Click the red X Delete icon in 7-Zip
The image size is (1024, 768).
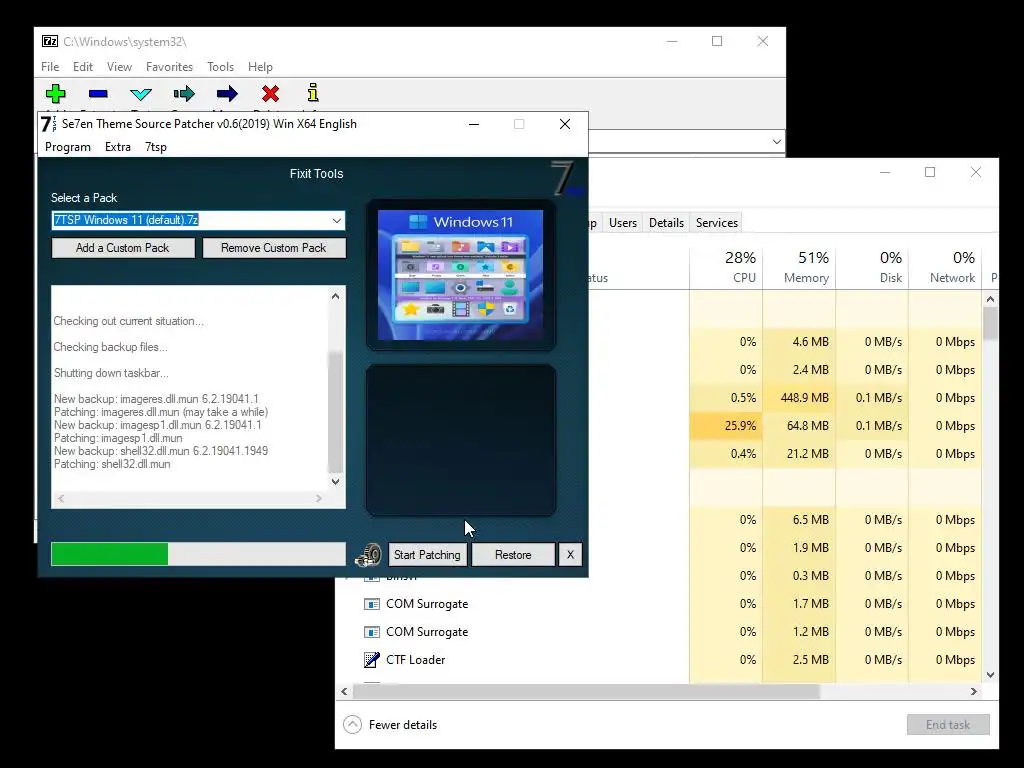click(270, 94)
